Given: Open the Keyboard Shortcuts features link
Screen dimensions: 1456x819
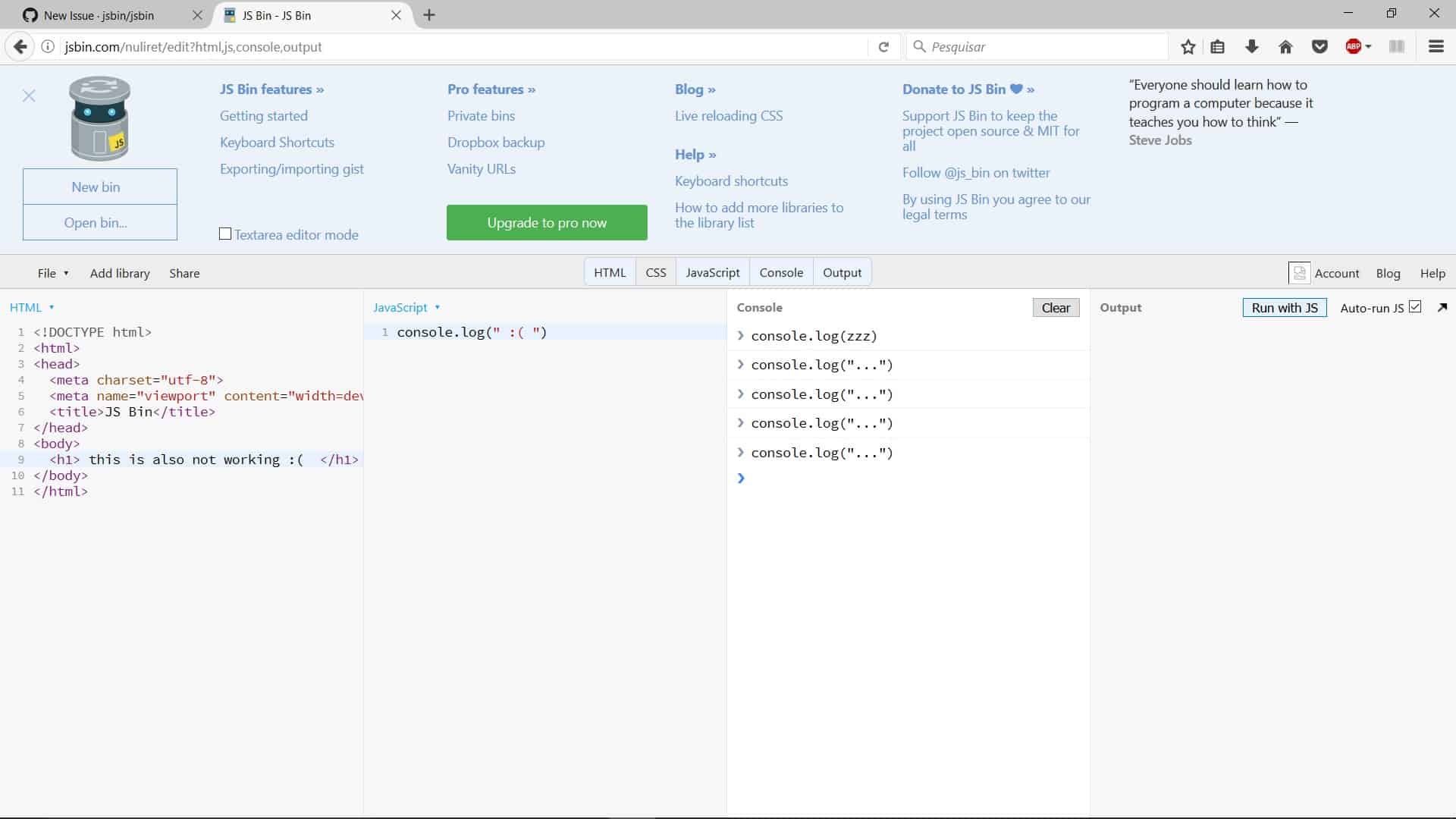Looking at the screenshot, I should tap(277, 142).
